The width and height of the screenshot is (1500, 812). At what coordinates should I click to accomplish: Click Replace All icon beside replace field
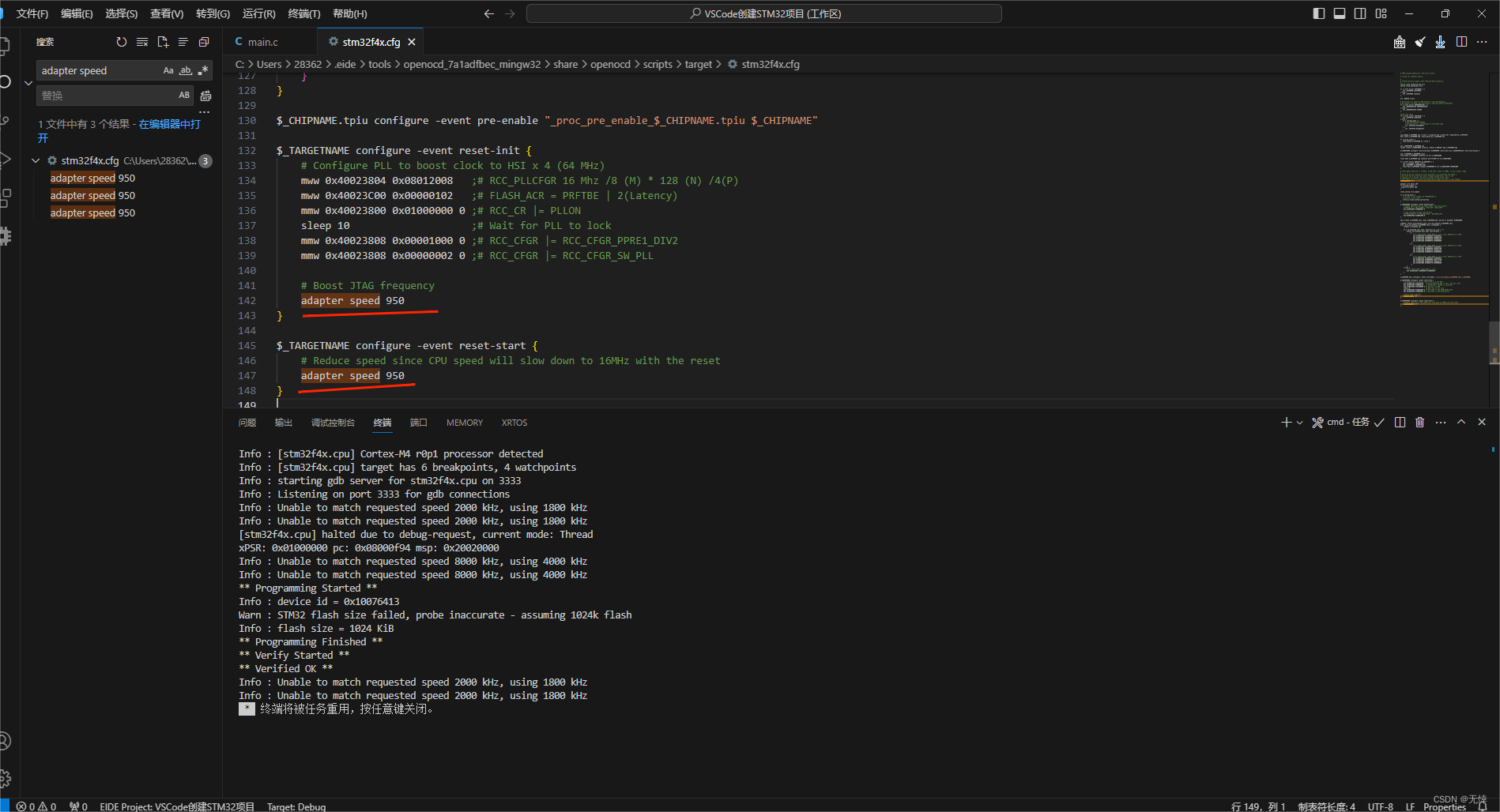point(205,96)
